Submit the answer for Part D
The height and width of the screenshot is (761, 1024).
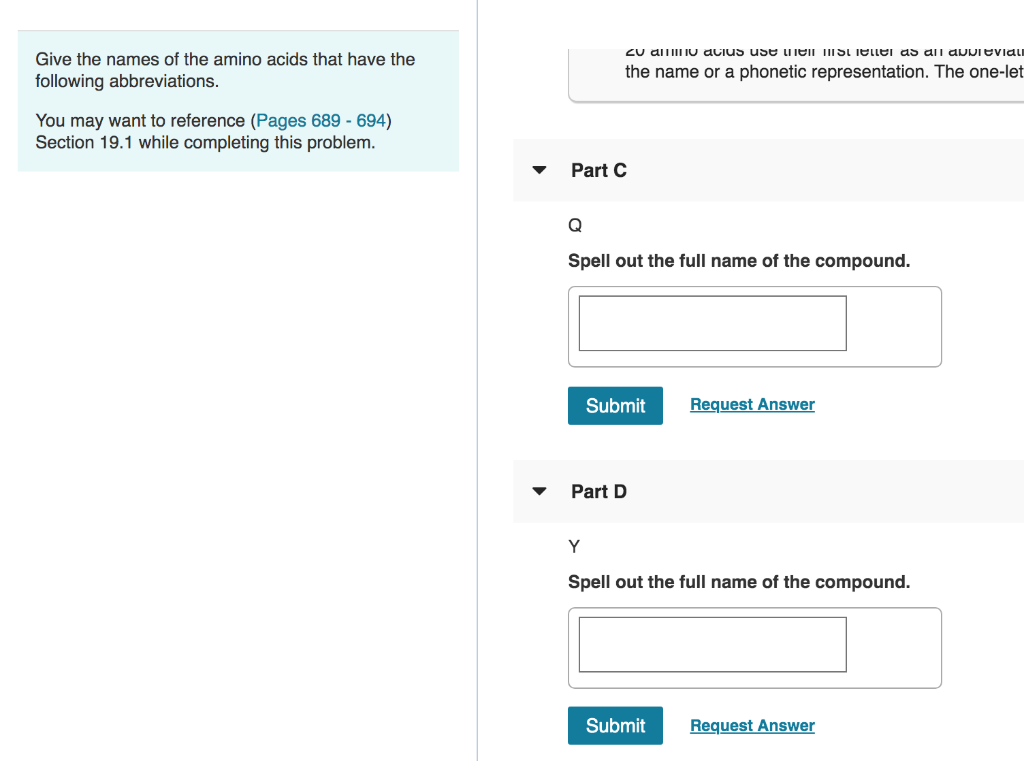click(615, 725)
